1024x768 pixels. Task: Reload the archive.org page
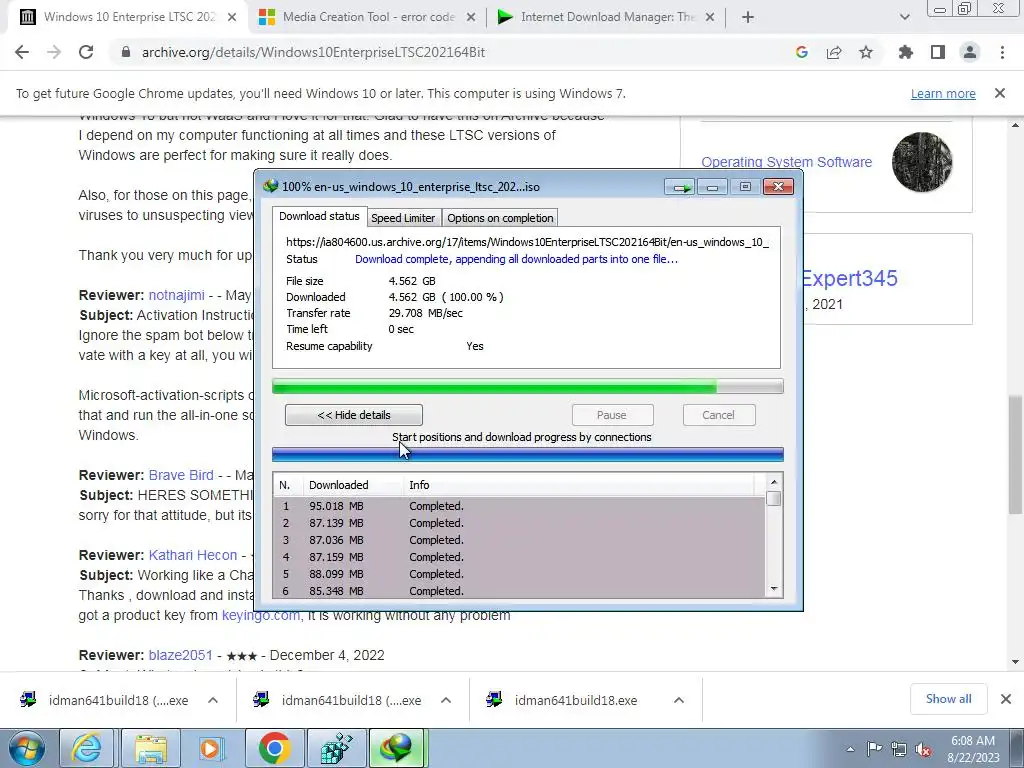tap(86, 52)
